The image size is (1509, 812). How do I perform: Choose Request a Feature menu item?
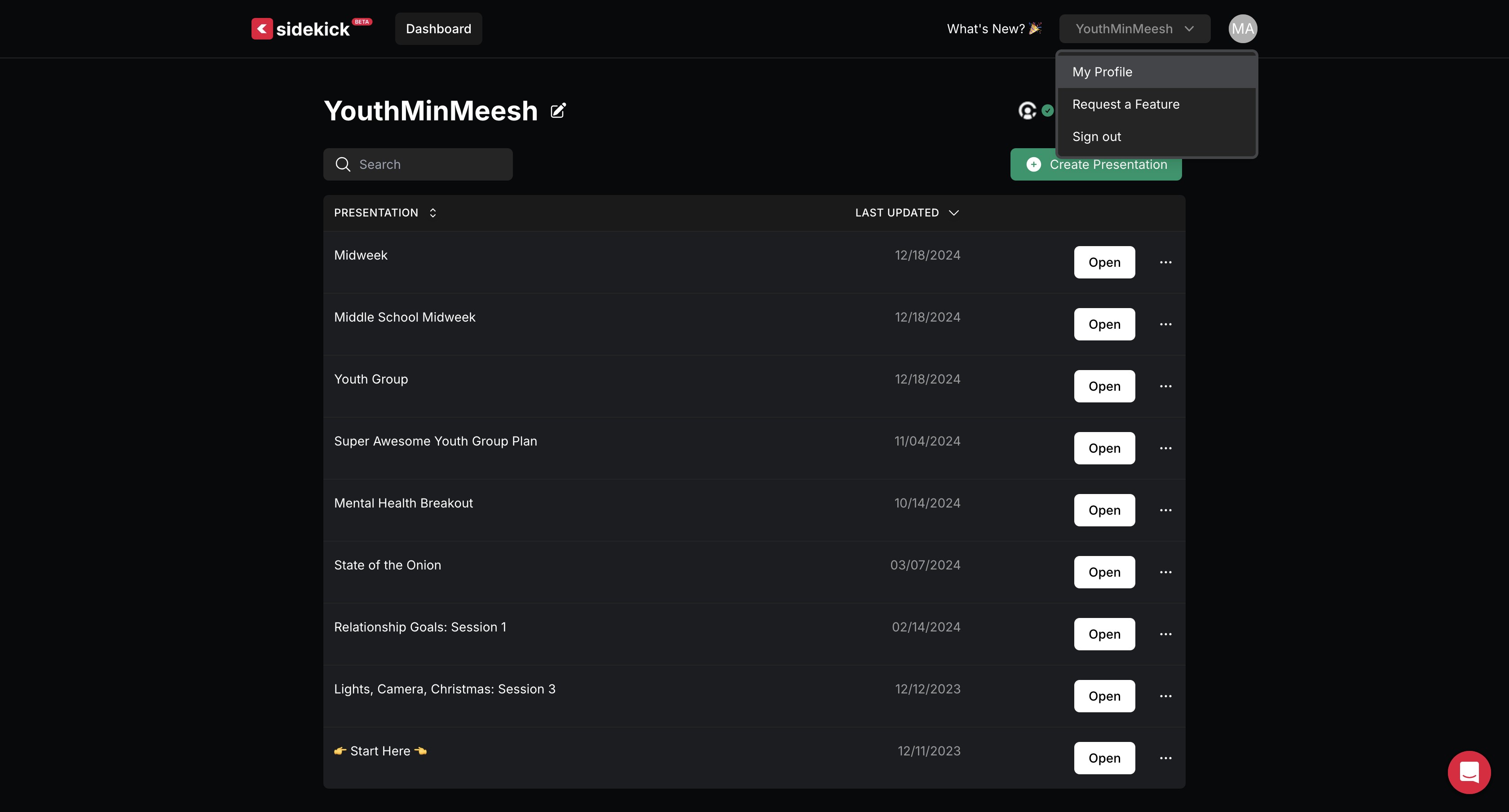[x=1125, y=104]
